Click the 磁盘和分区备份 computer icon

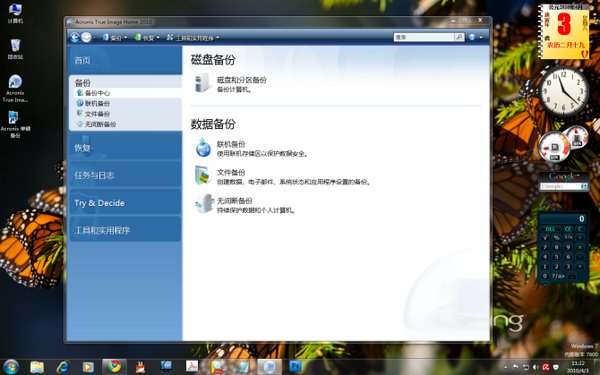tap(202, 83)
